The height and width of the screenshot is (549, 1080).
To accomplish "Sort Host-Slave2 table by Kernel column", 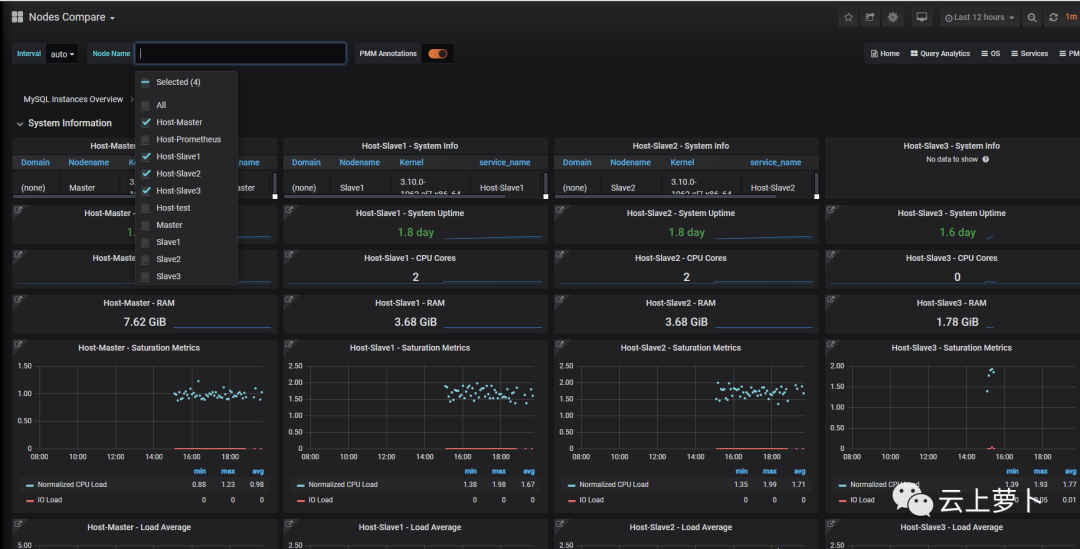I will [x=682, y=163].
